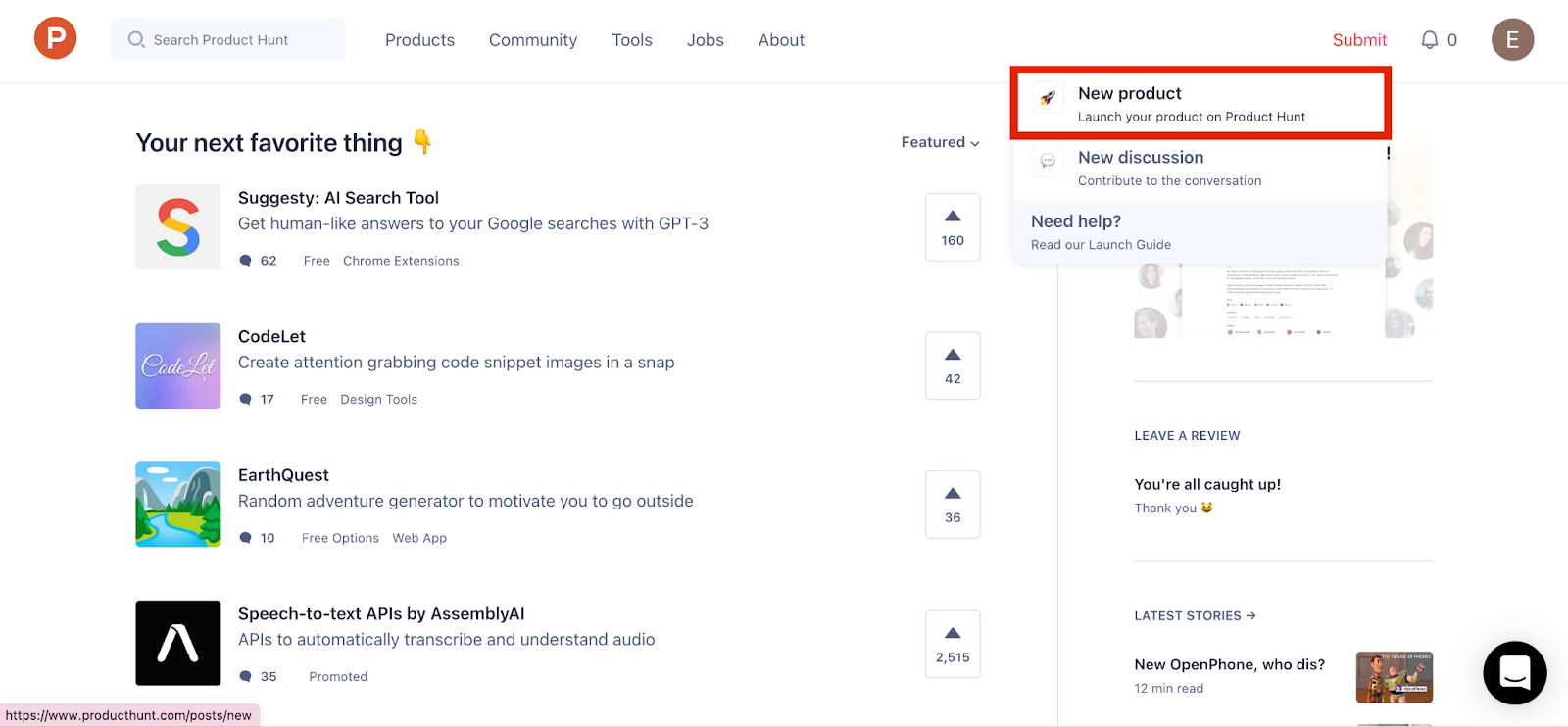This screenshot has width=1568, height=727.
Task: Click the Free tag on CodeLet
Action: click(x=314, y=400)
